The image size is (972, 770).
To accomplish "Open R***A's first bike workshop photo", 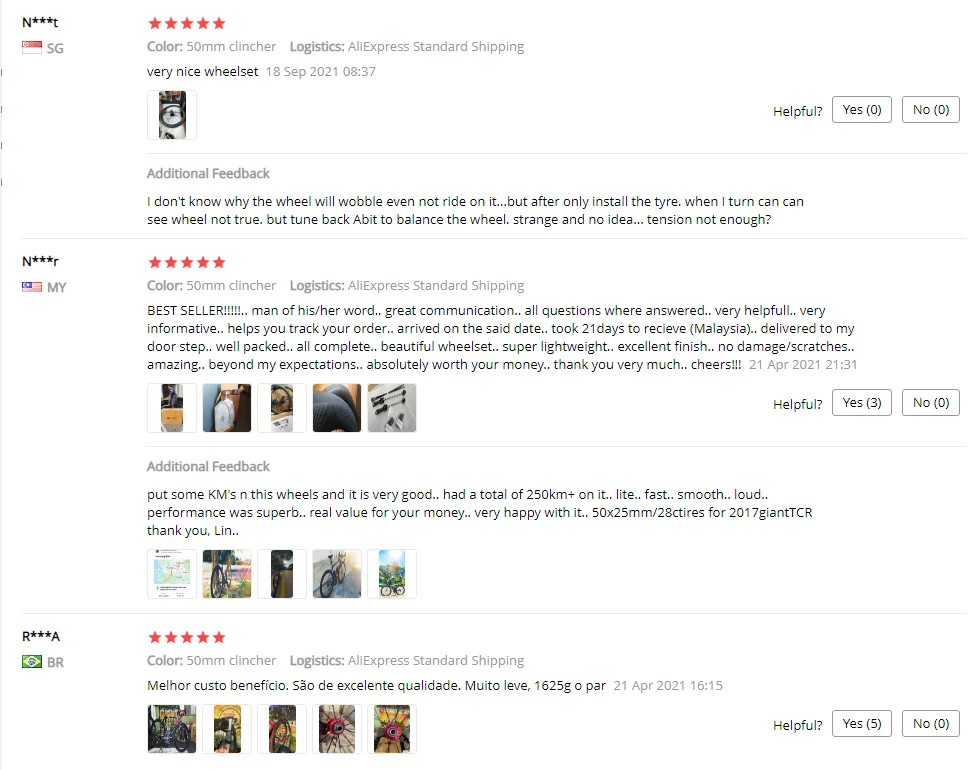I will (172, 728).
